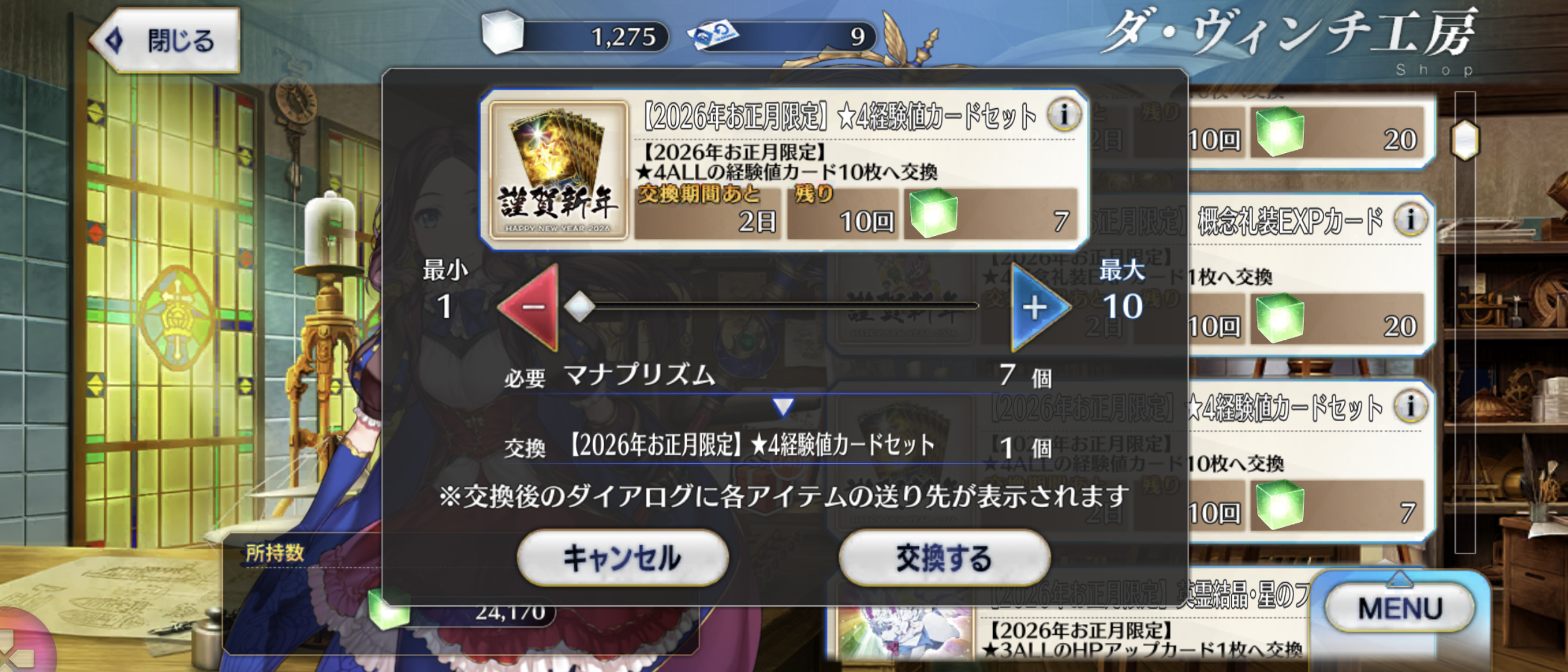Tap the rare prism ticket icon
Image resolution: width=1568 pixels, height=672 pixels.
coord(714,35)
